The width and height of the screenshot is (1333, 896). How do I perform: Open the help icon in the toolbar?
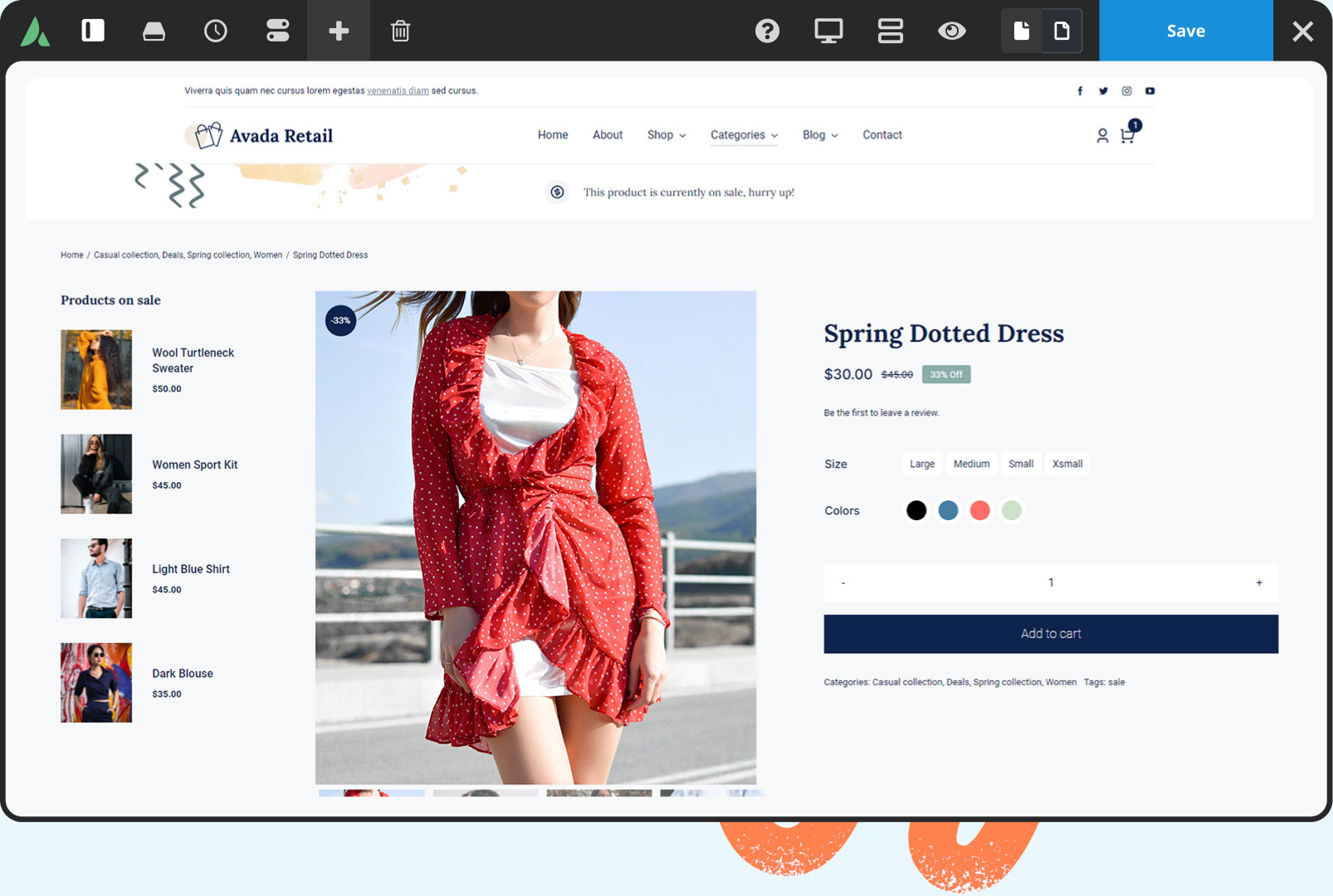(766, 31)
